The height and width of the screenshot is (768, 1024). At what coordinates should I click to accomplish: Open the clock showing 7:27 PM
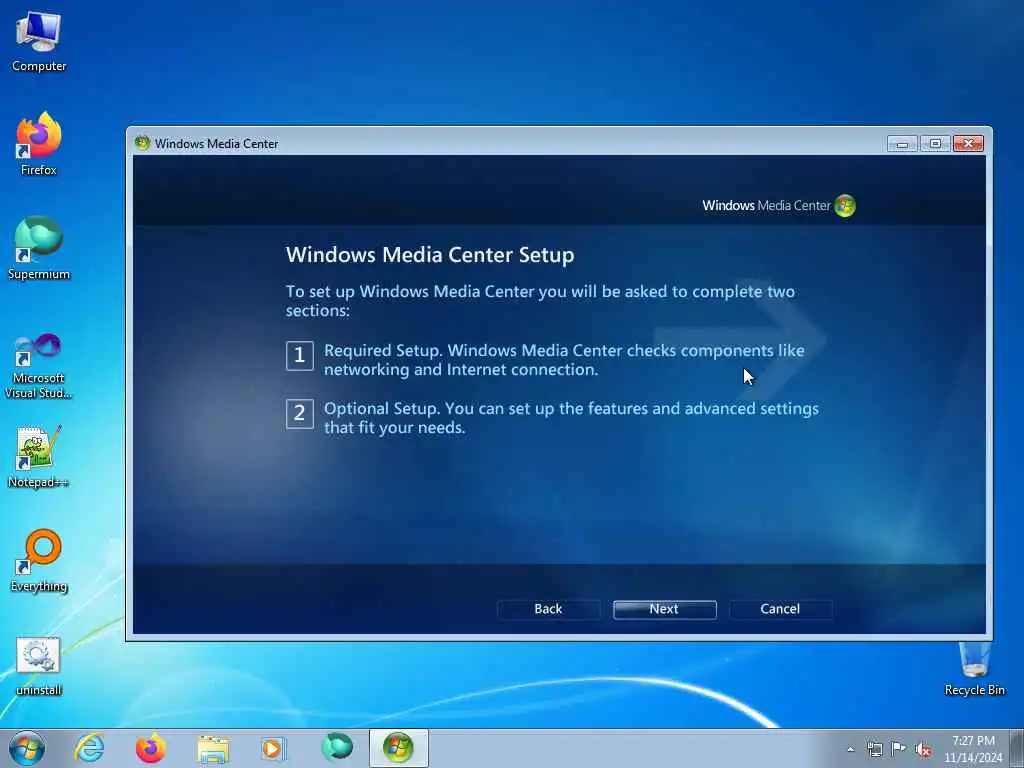tap(972, 748)
